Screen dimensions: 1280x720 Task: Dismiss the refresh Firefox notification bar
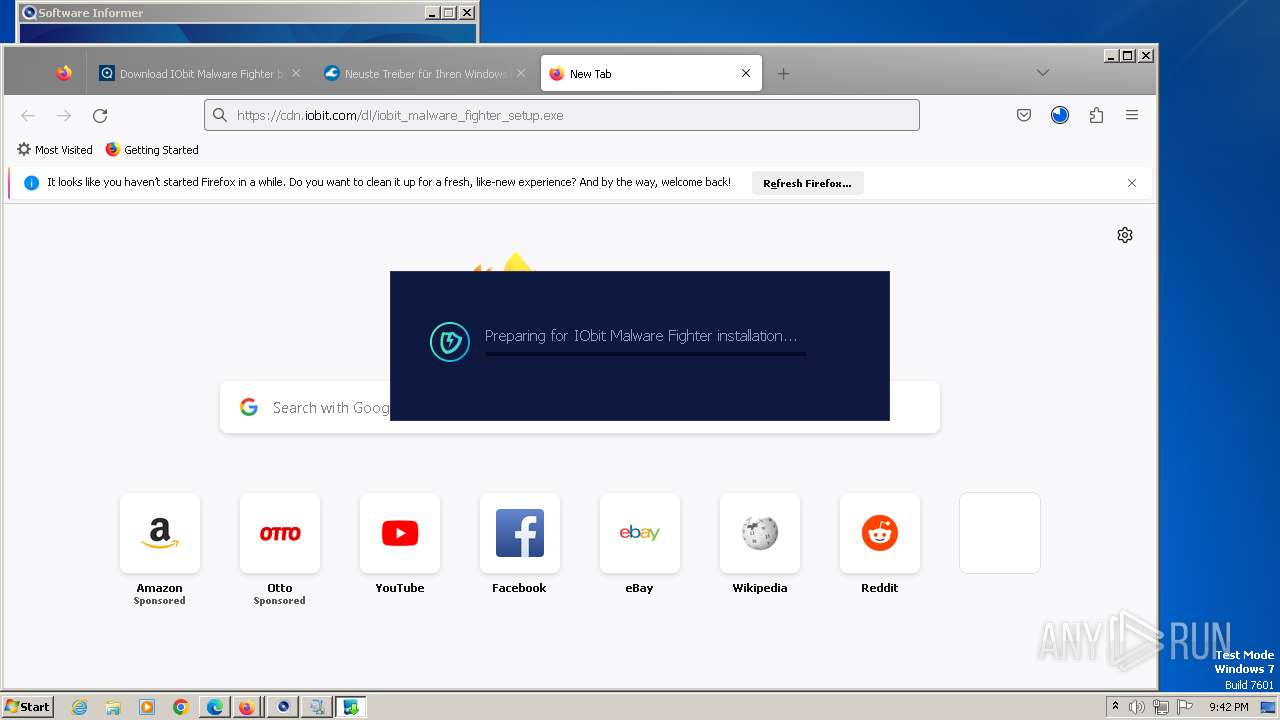click(1132, 183)
